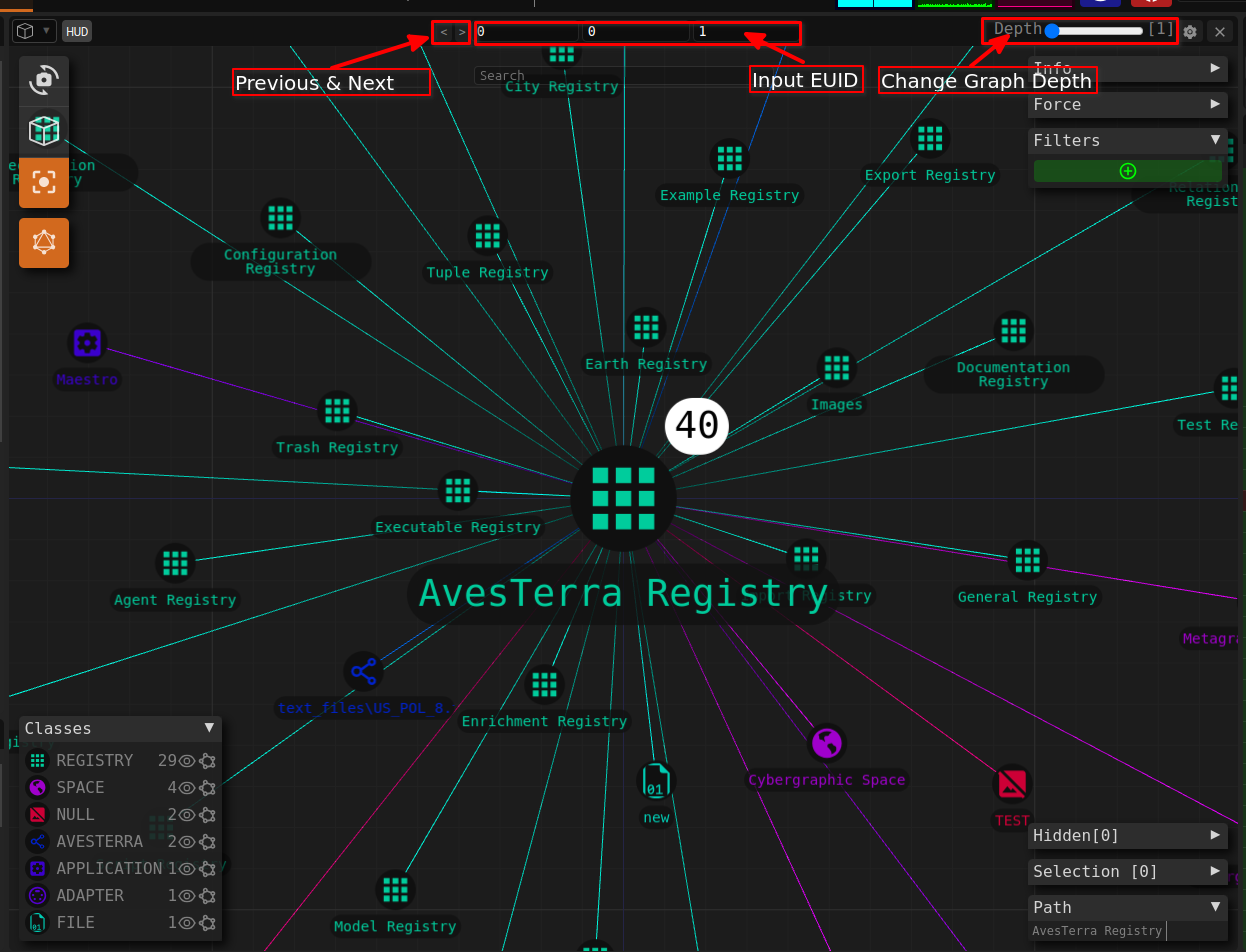Open the view mode cube dropdown
This screenshot has height=952, width=1246.
pos(34,31)
